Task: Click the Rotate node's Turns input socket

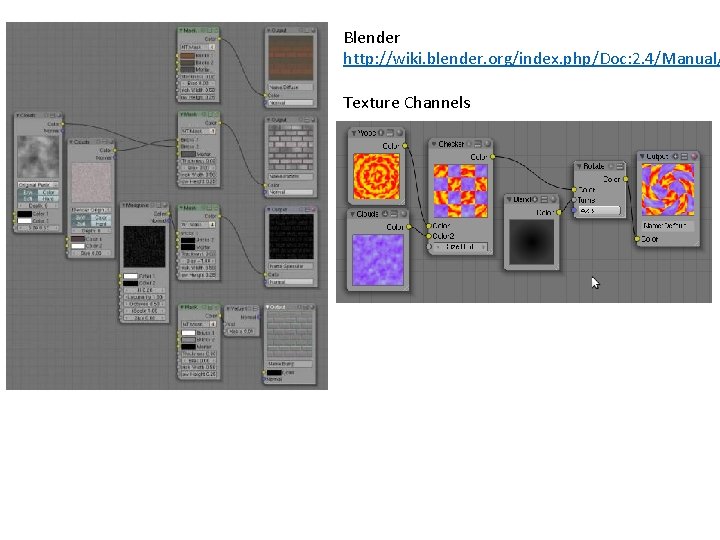Action: (x=574, y=200)
